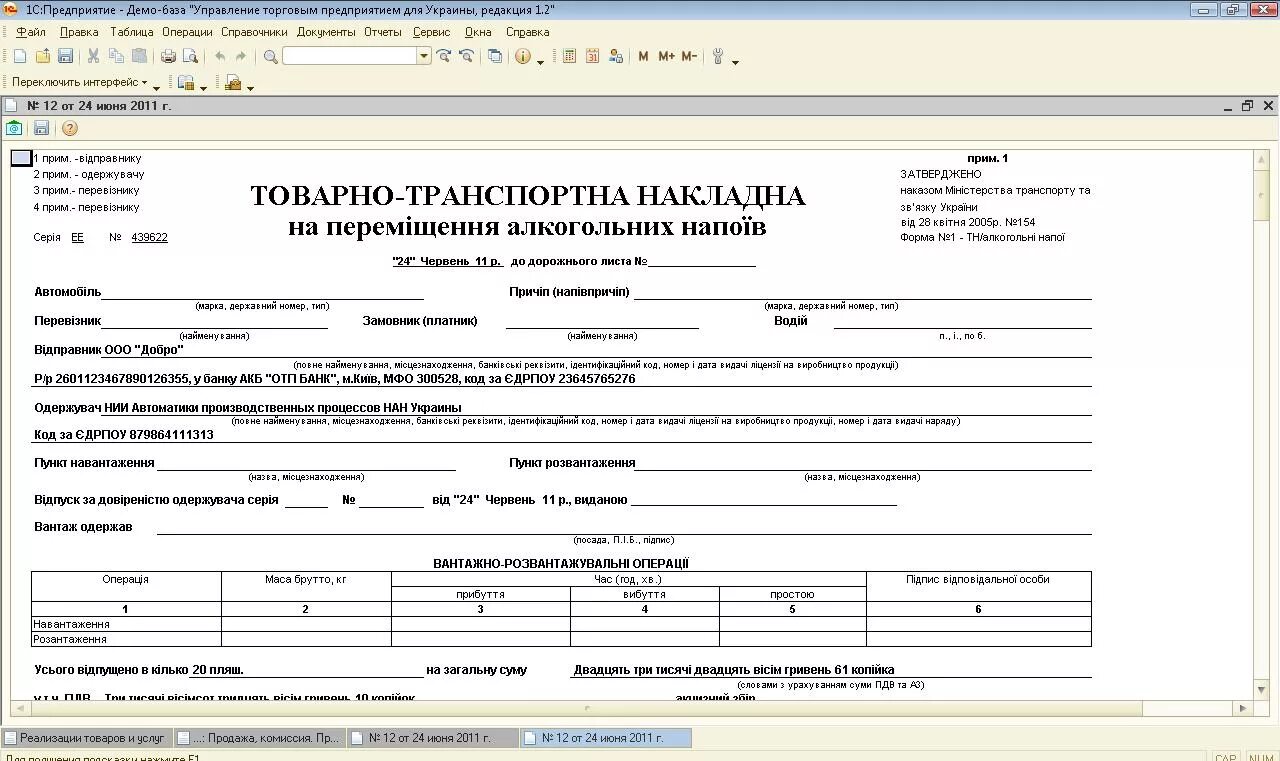Viewport: 1280px width, 761px height.
Task: Click the sender name ООО "Добро"
Action: pos(144,350)
